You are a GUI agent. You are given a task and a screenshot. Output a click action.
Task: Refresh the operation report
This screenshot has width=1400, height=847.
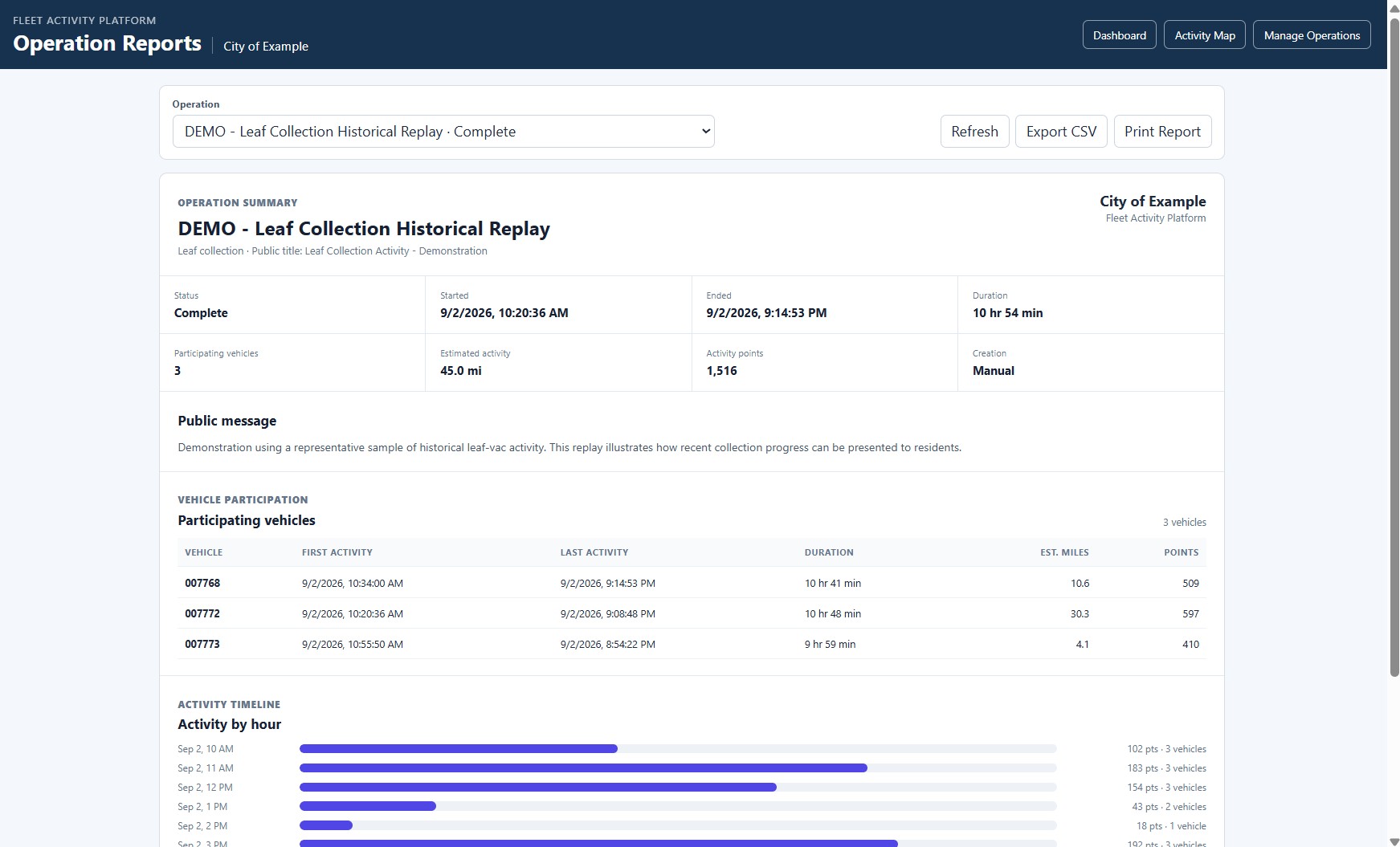tap(974, 132)
